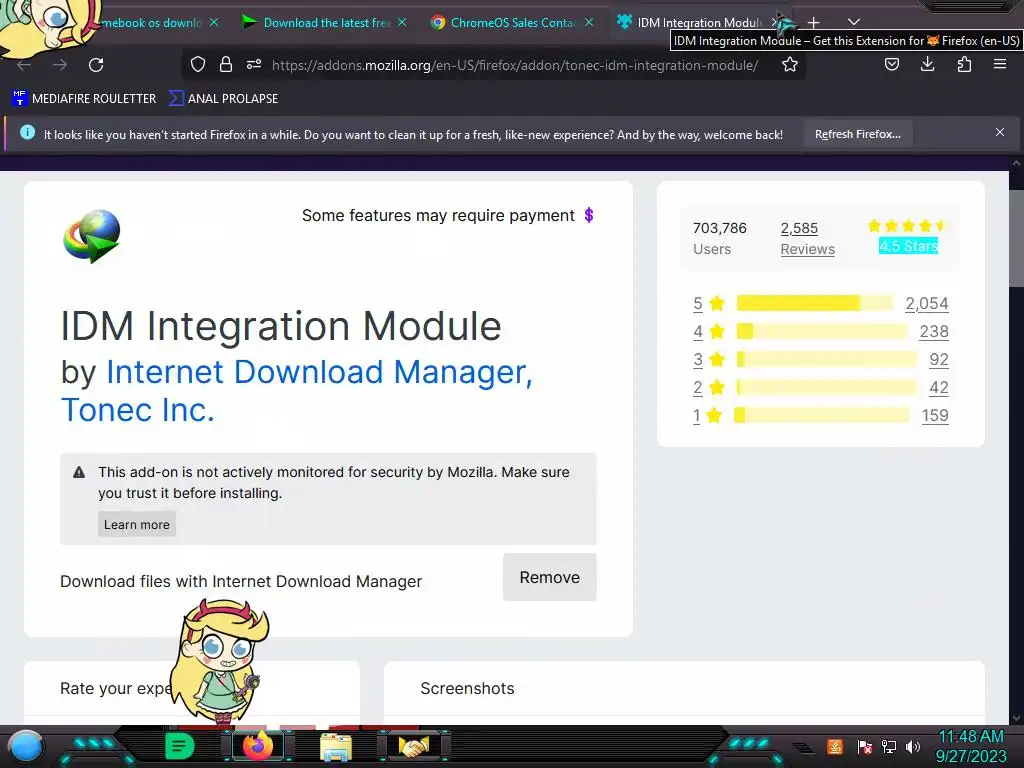Open a new tab with the plus icon
Screen dimensions: 1024x768
pyautogui.click(x=814, y=23)
